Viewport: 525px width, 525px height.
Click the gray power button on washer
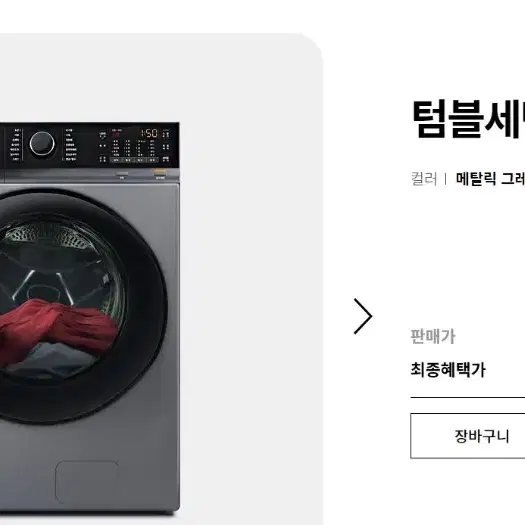coord(122,173)
